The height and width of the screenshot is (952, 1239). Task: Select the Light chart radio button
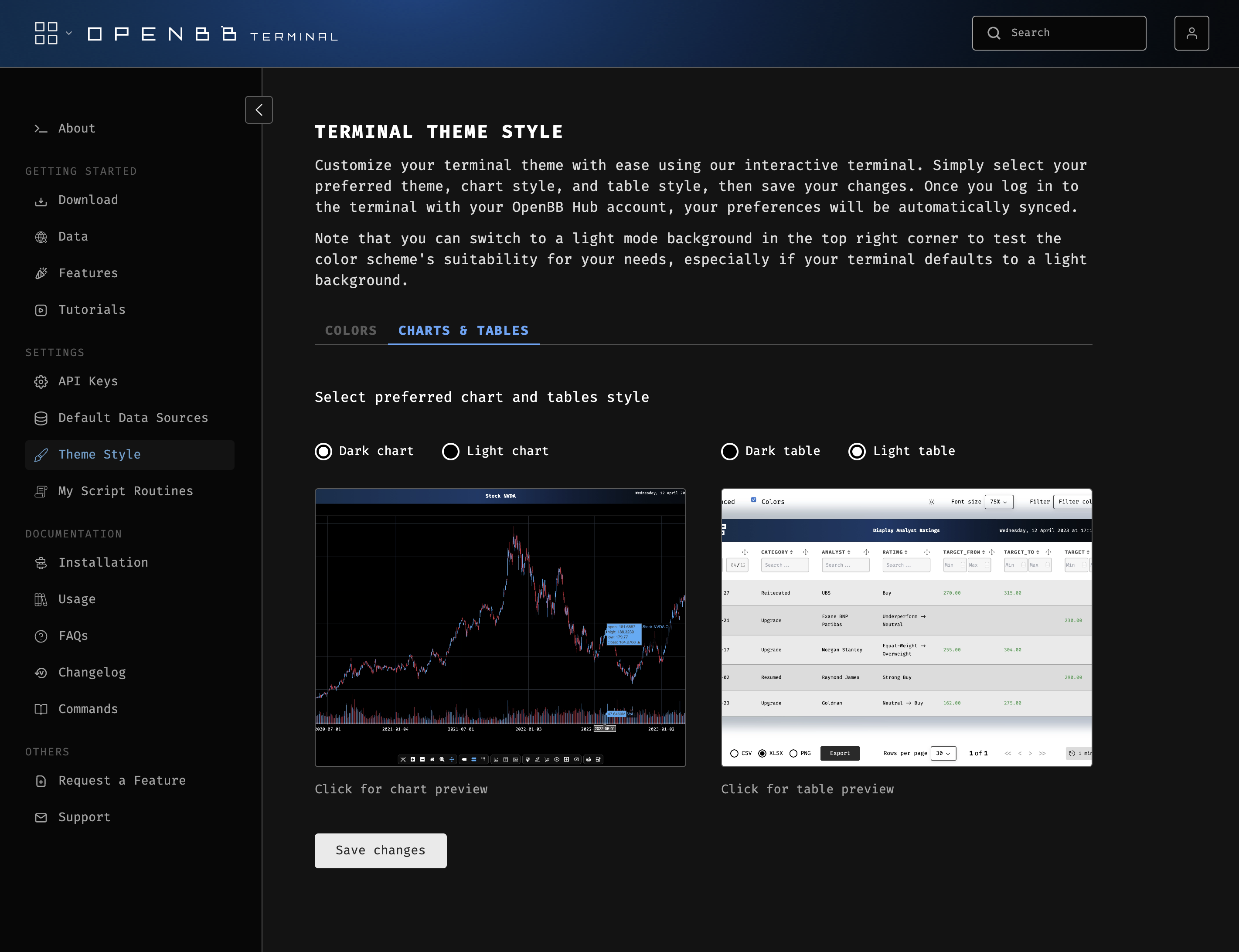(x=451, y=452)
